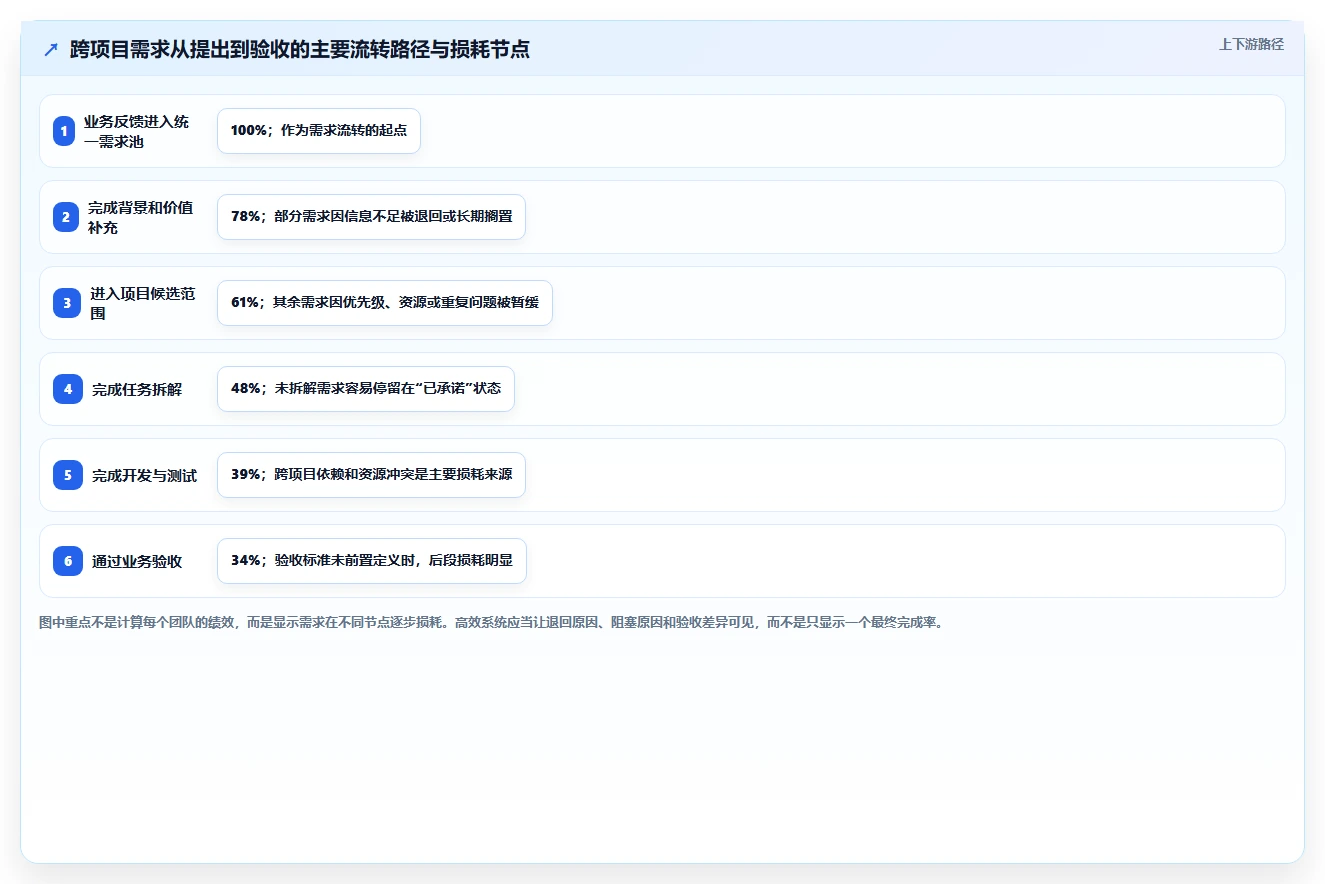Select the 进入项目候选范围 step label

143,303
